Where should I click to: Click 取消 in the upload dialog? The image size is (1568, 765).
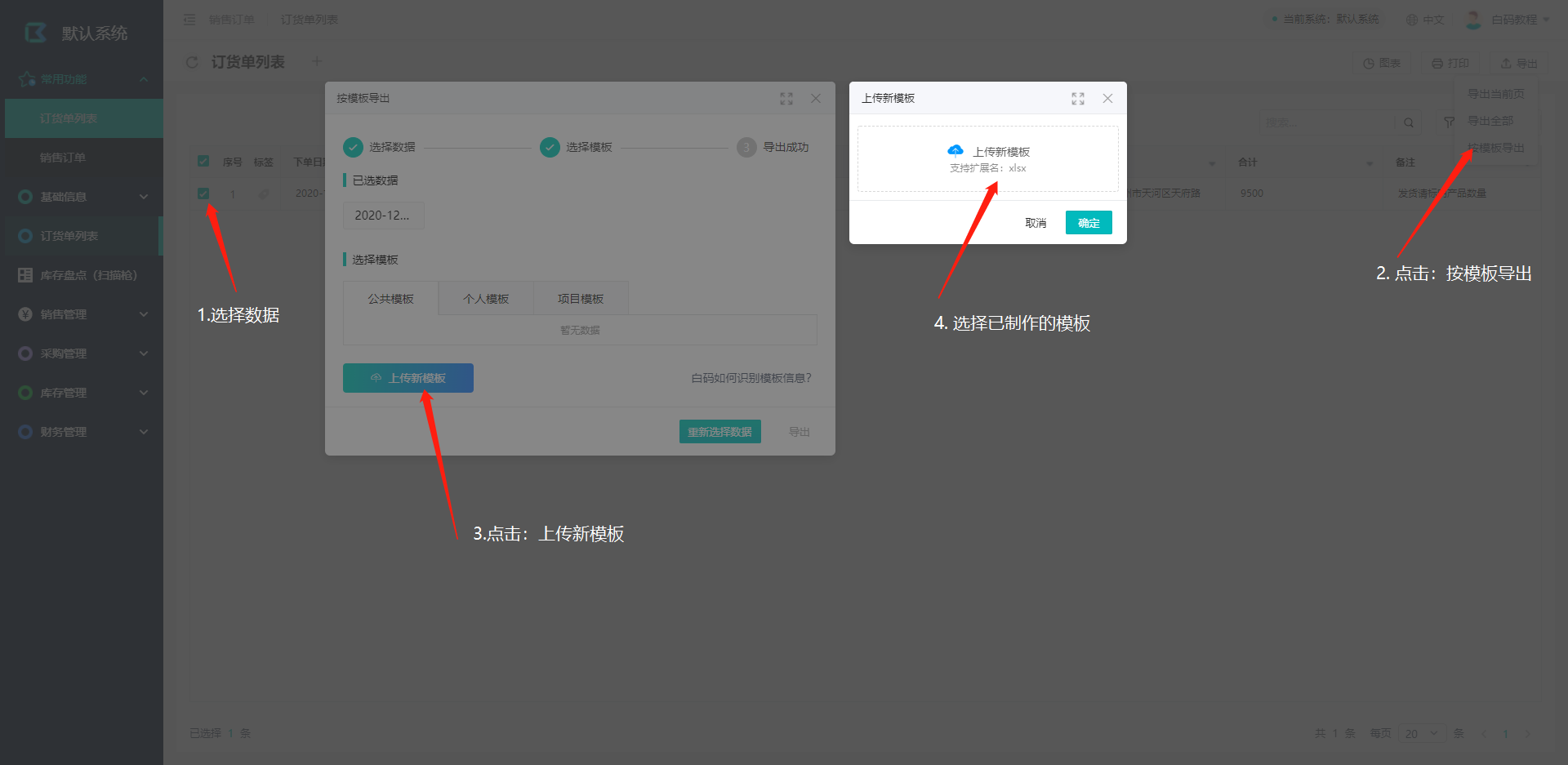pyautogui.click(x=1036, y=223)
